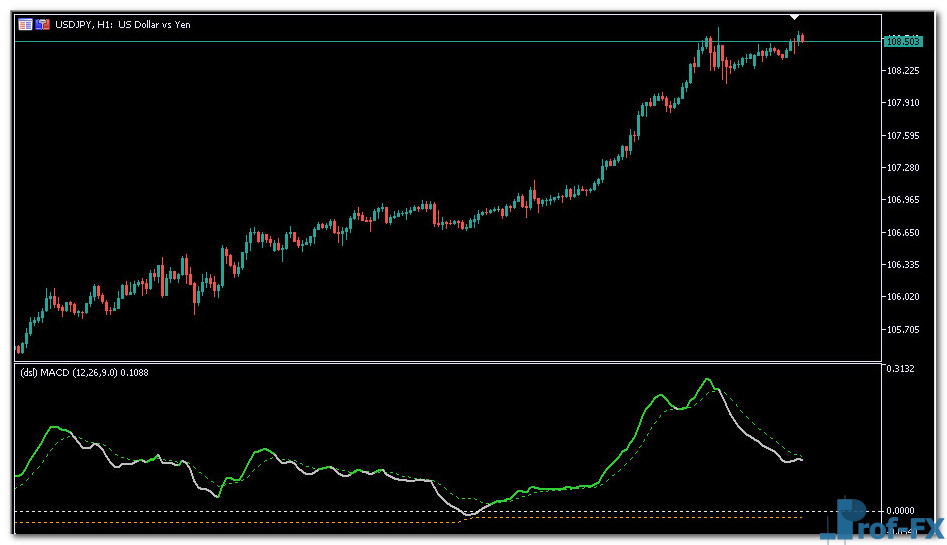947x545 pixels.
Task: Click the last candlestick on the price chart
Action: (x=801, y=37)
